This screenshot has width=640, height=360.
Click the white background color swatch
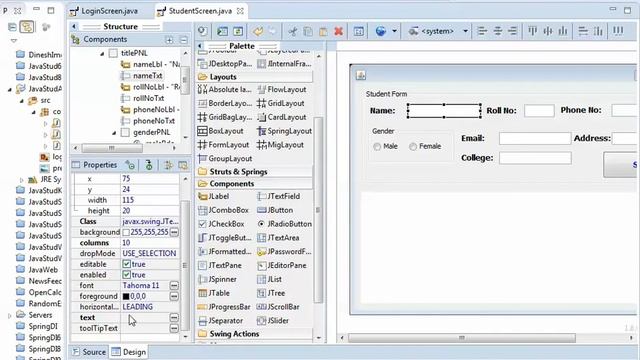(126, 232)
